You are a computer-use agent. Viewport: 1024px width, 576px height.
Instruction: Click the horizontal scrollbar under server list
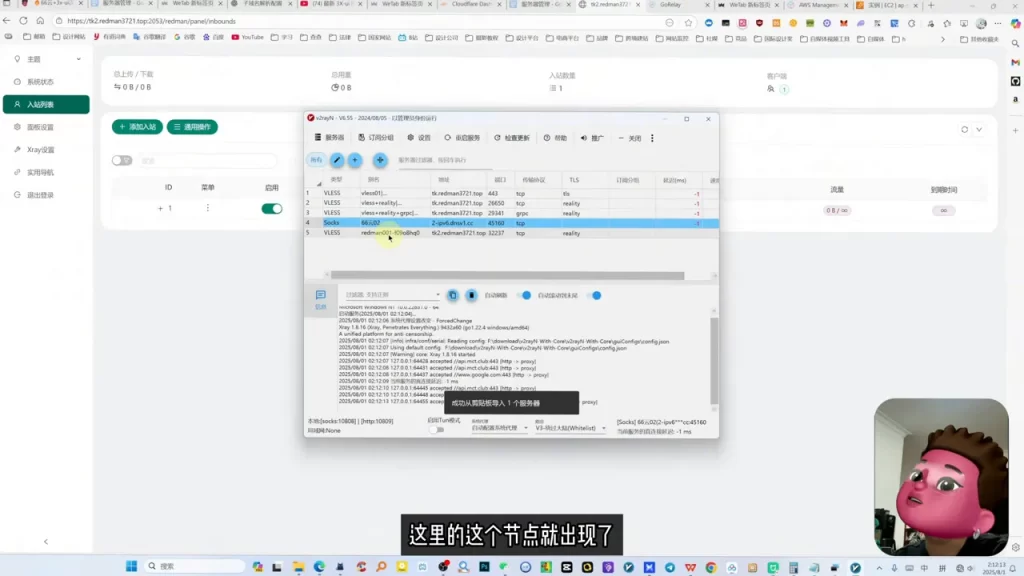507,276
